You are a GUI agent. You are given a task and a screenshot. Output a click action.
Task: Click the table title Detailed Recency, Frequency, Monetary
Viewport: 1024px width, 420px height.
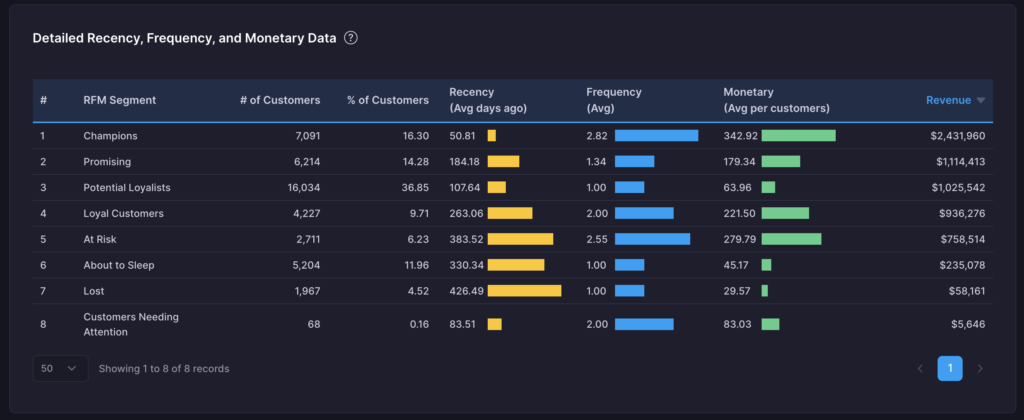tap(184, 38)
